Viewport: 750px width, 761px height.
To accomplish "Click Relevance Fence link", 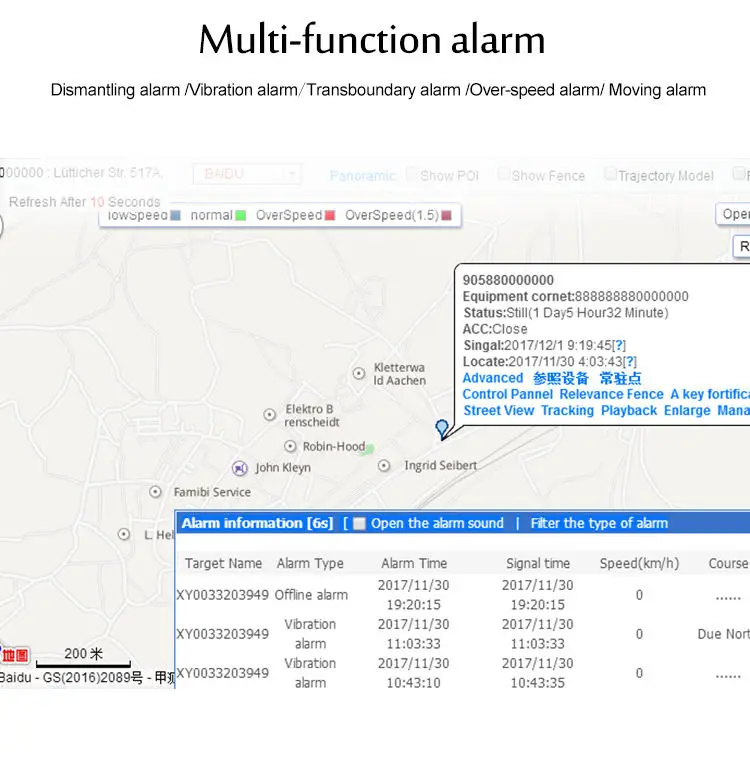I will click(611, 394).
